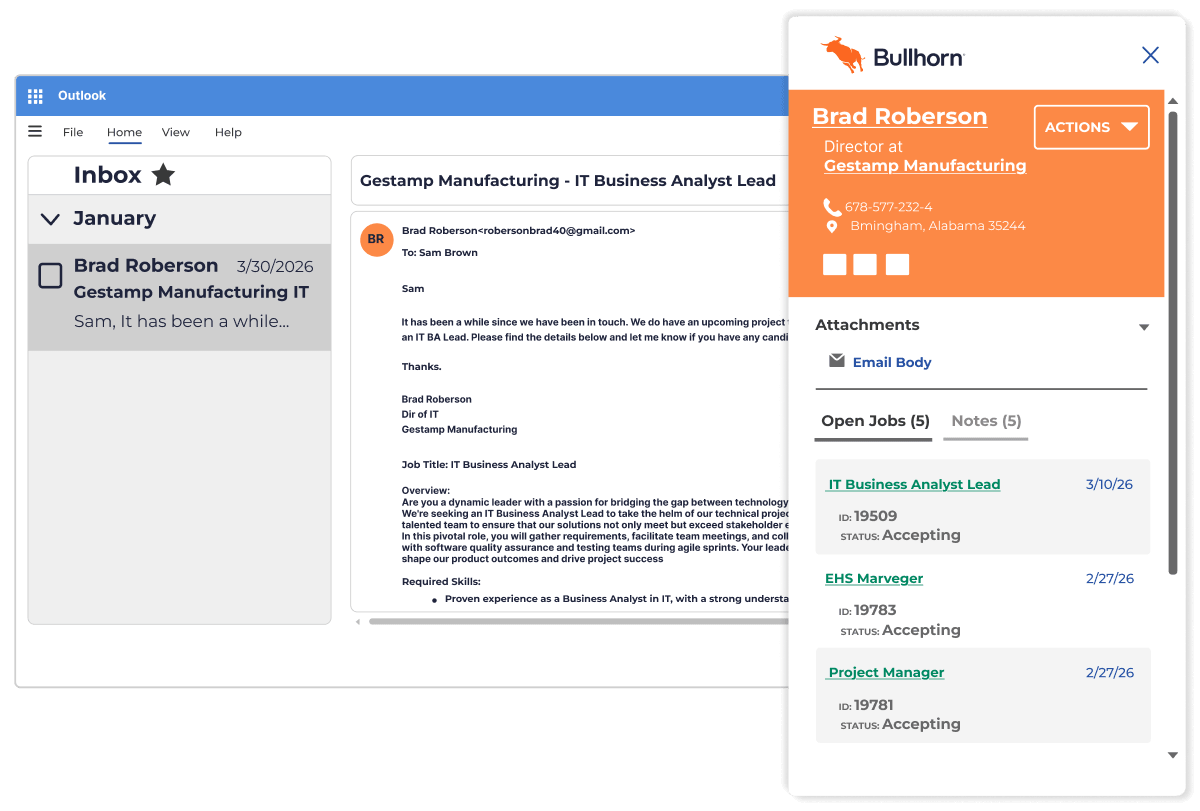This screenshot has width=1200, height=811.
Task: Click the Dir of IT signature line
Action: point(420,414)
